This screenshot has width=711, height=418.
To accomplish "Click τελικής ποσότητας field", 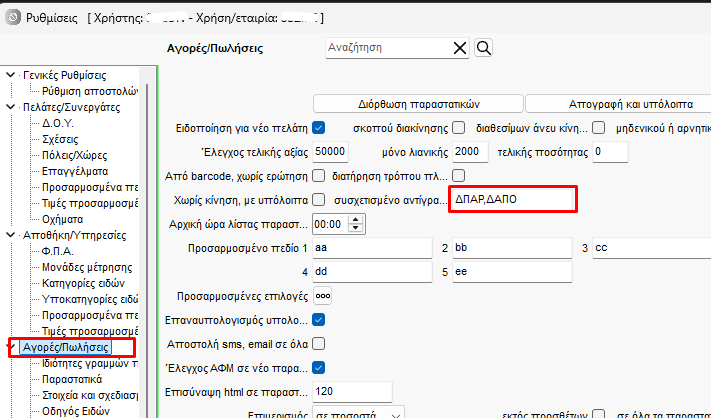I will [610, 152].
